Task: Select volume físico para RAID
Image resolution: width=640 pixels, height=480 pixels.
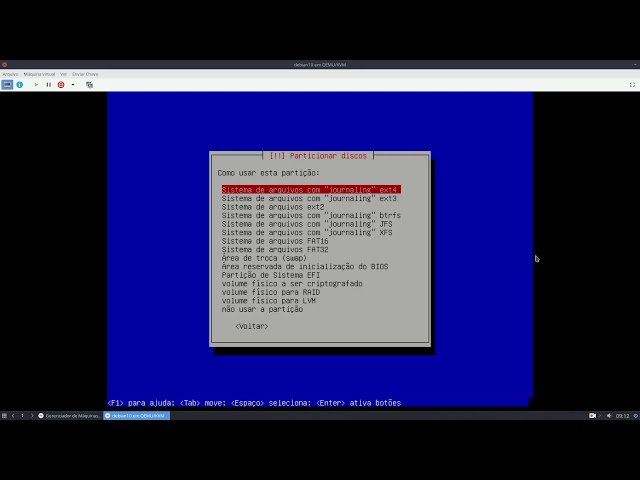Action: click(x=271, y=292)
